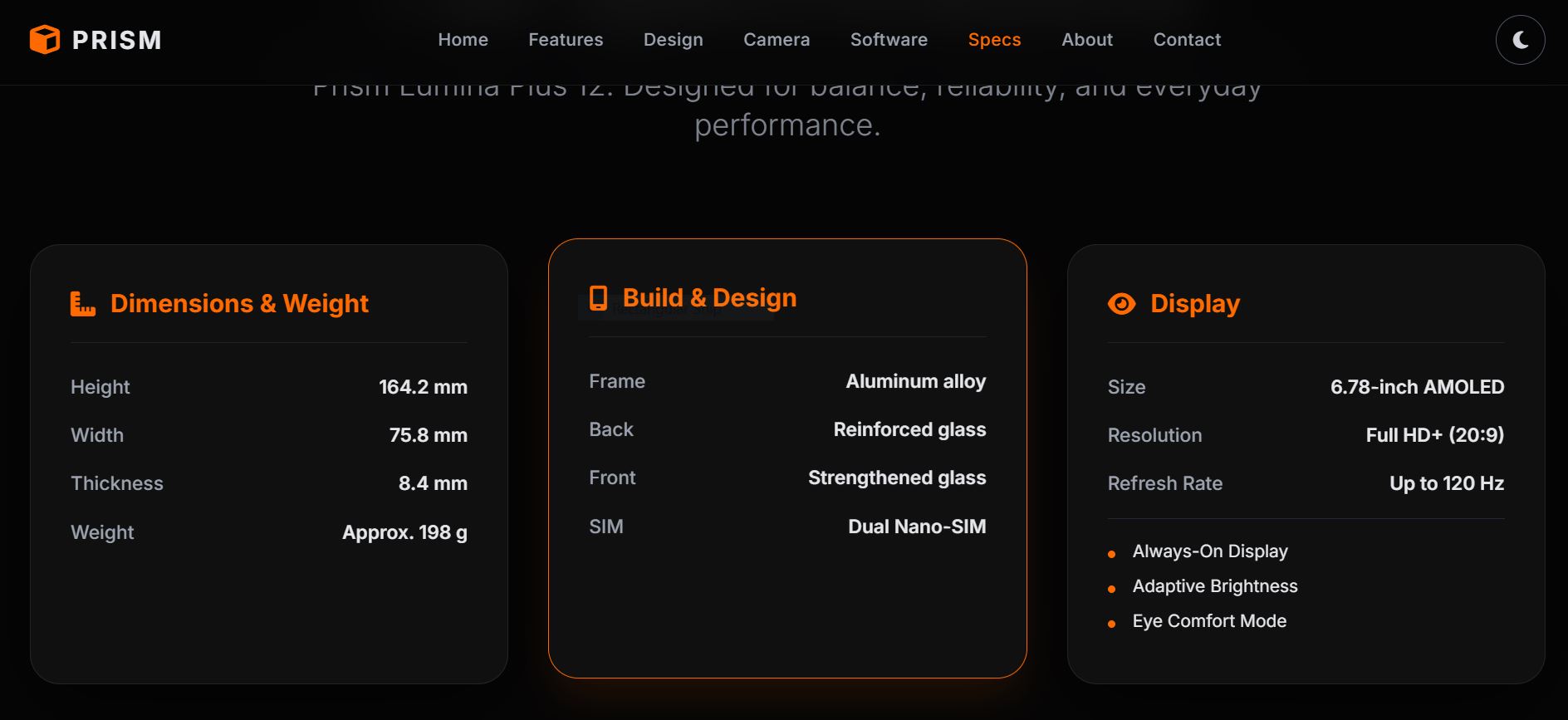1568x720 pixels.
Task: Click the SIM label
Action: [606, 527]
